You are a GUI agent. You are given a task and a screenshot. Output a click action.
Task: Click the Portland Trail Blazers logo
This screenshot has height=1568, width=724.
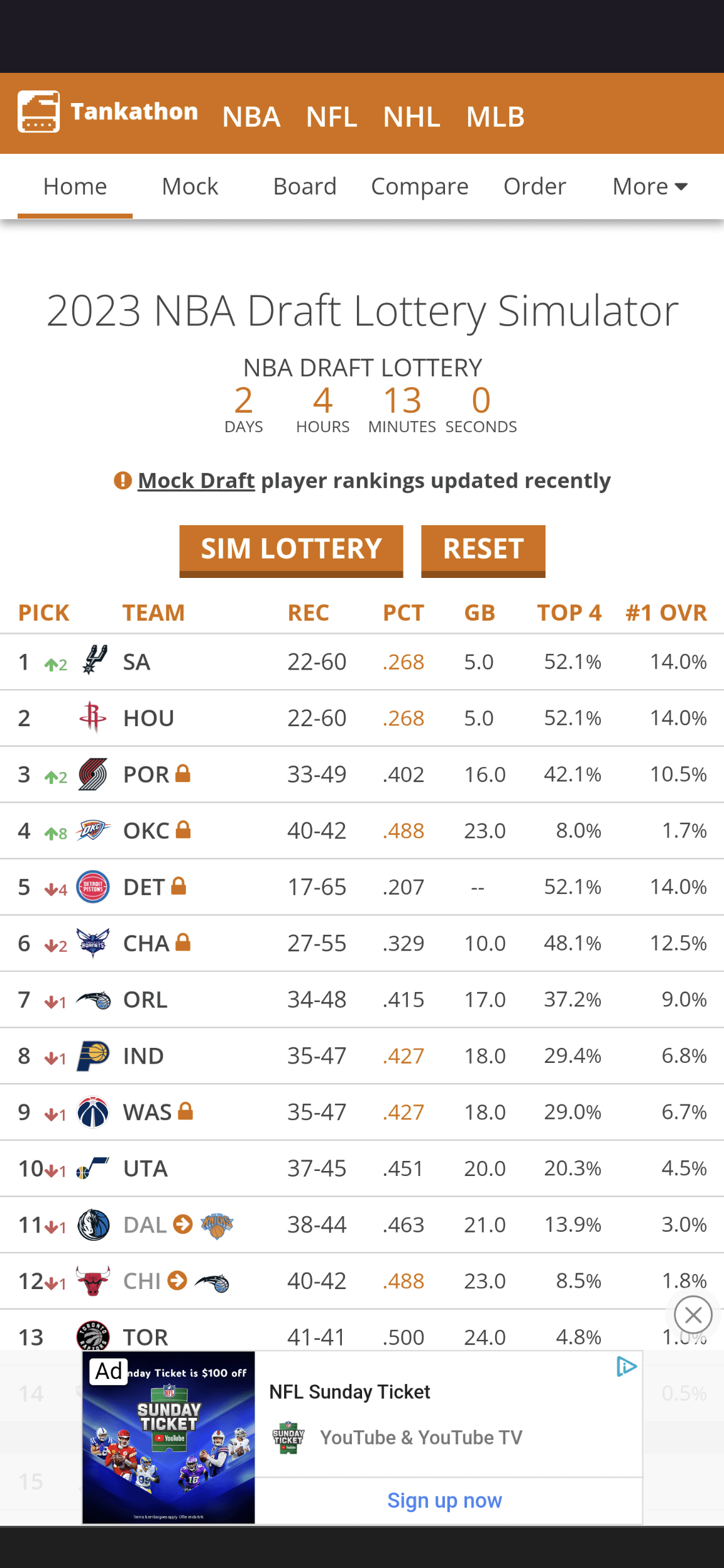93,774
